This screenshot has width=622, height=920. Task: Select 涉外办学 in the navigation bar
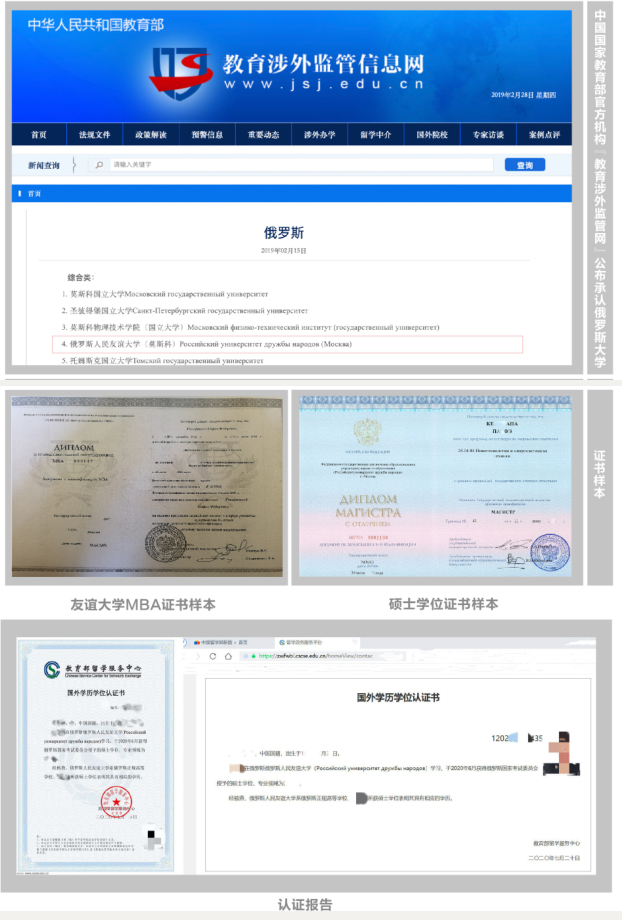coord(320,134)
